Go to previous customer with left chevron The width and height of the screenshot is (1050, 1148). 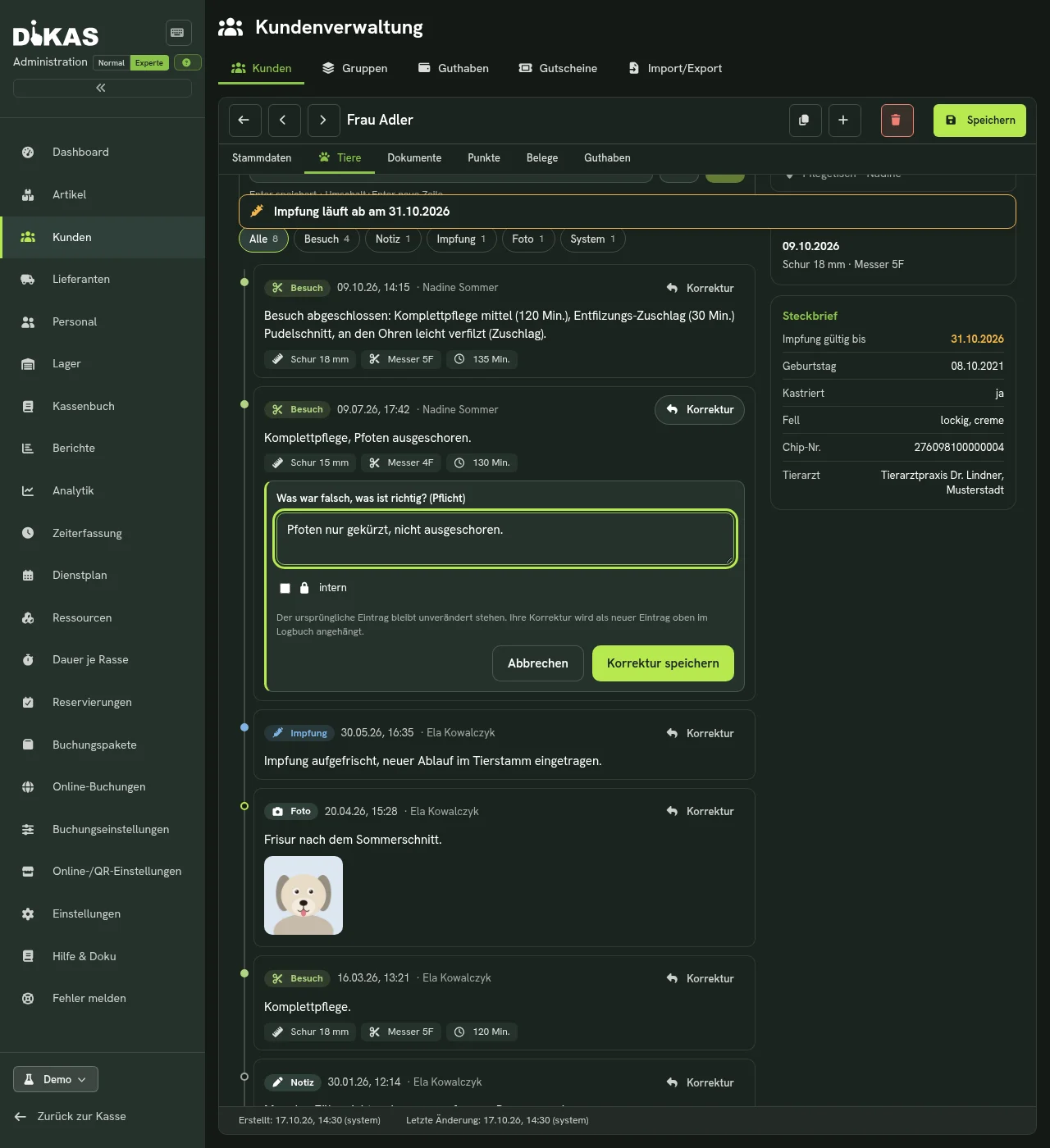284,120
